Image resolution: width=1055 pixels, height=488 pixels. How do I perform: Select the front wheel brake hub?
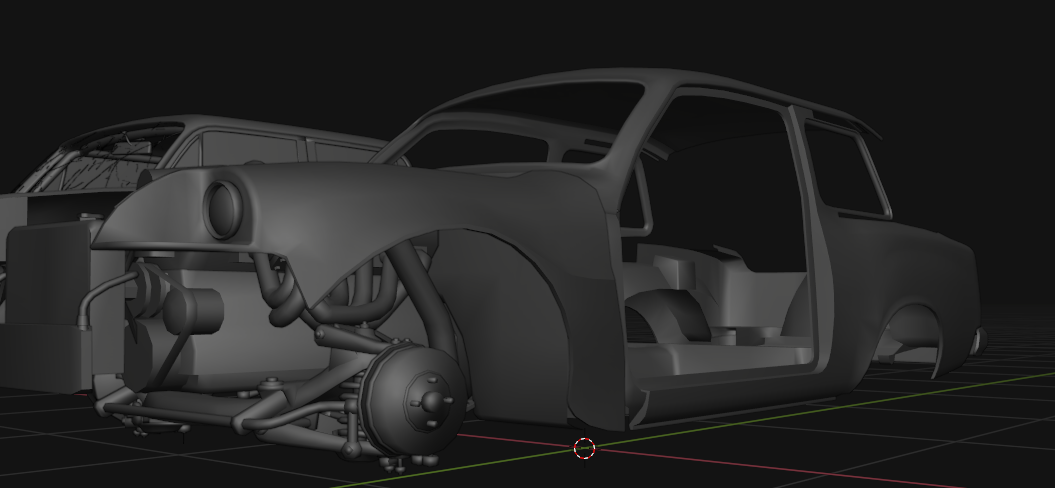(x=413, y=399)
